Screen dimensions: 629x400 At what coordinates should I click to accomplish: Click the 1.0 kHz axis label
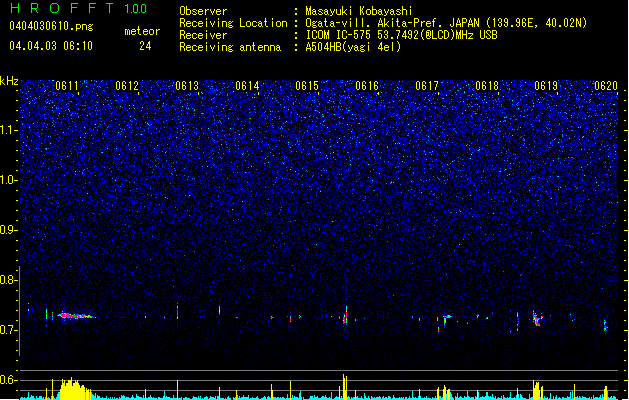[x=8, y=180]
